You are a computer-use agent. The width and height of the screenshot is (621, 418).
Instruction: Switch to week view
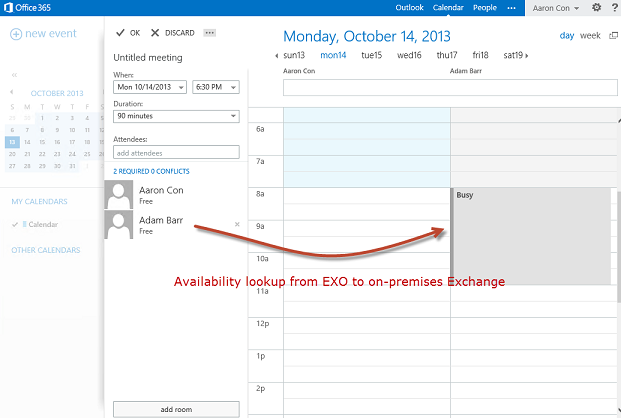(590, 36)
